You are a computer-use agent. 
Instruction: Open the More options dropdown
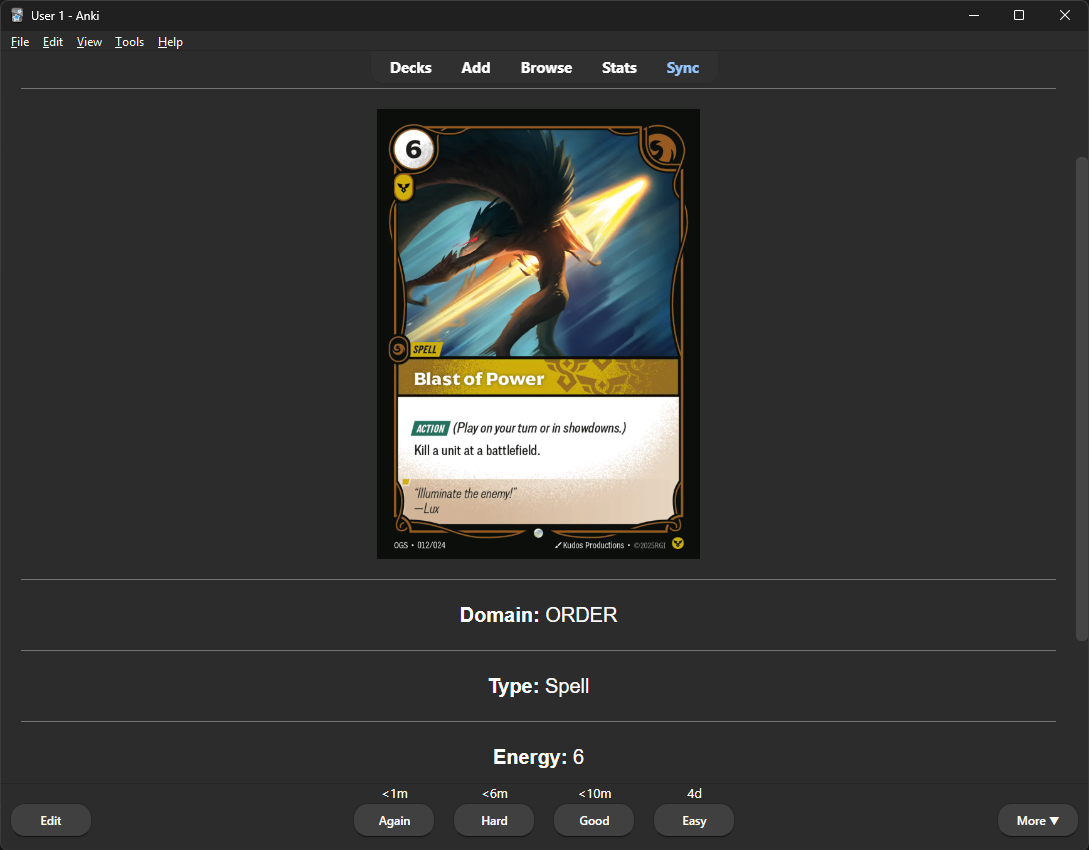coord(1037,820)
